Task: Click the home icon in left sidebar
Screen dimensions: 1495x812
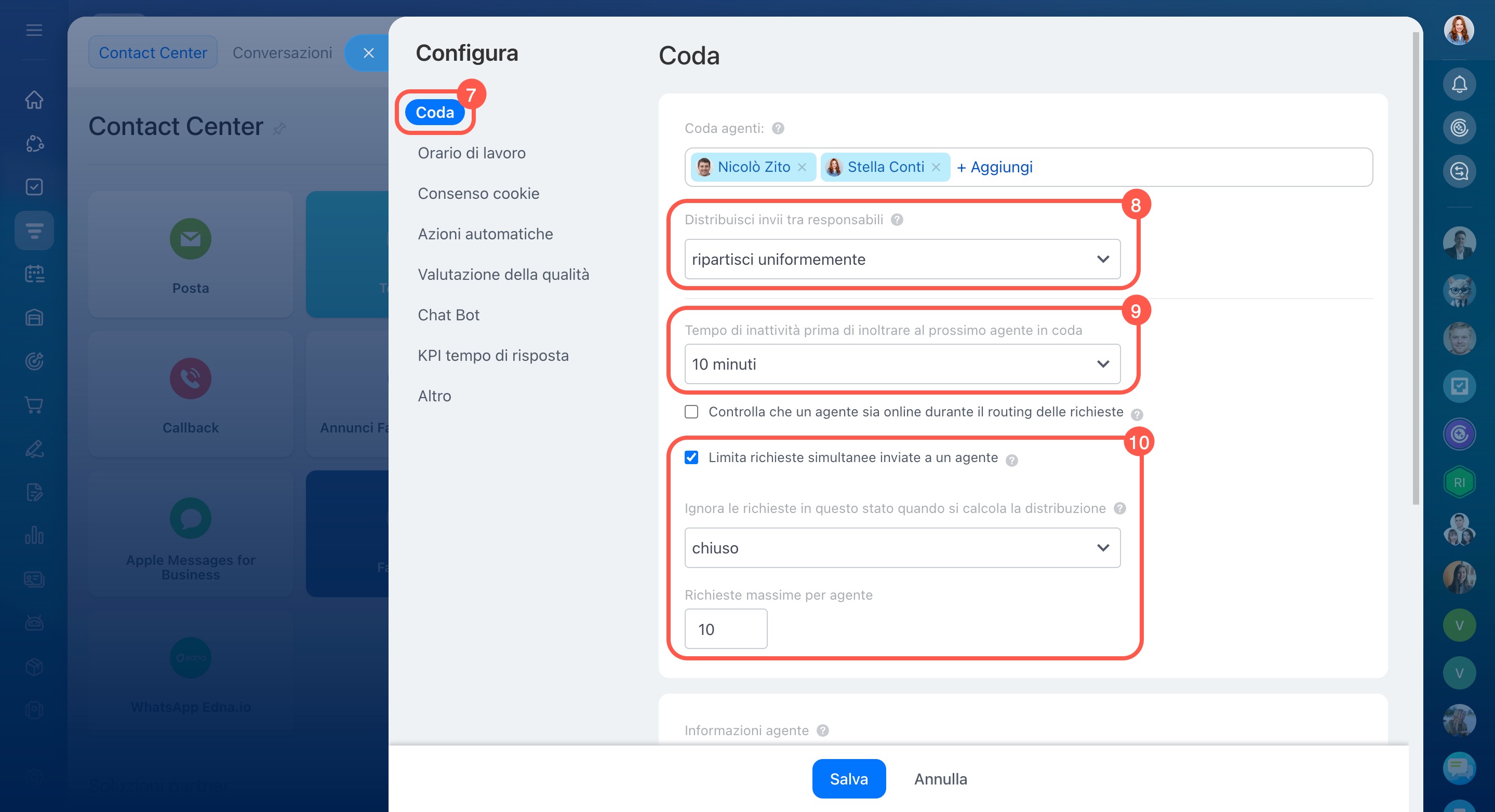Action: pos(34,100)
